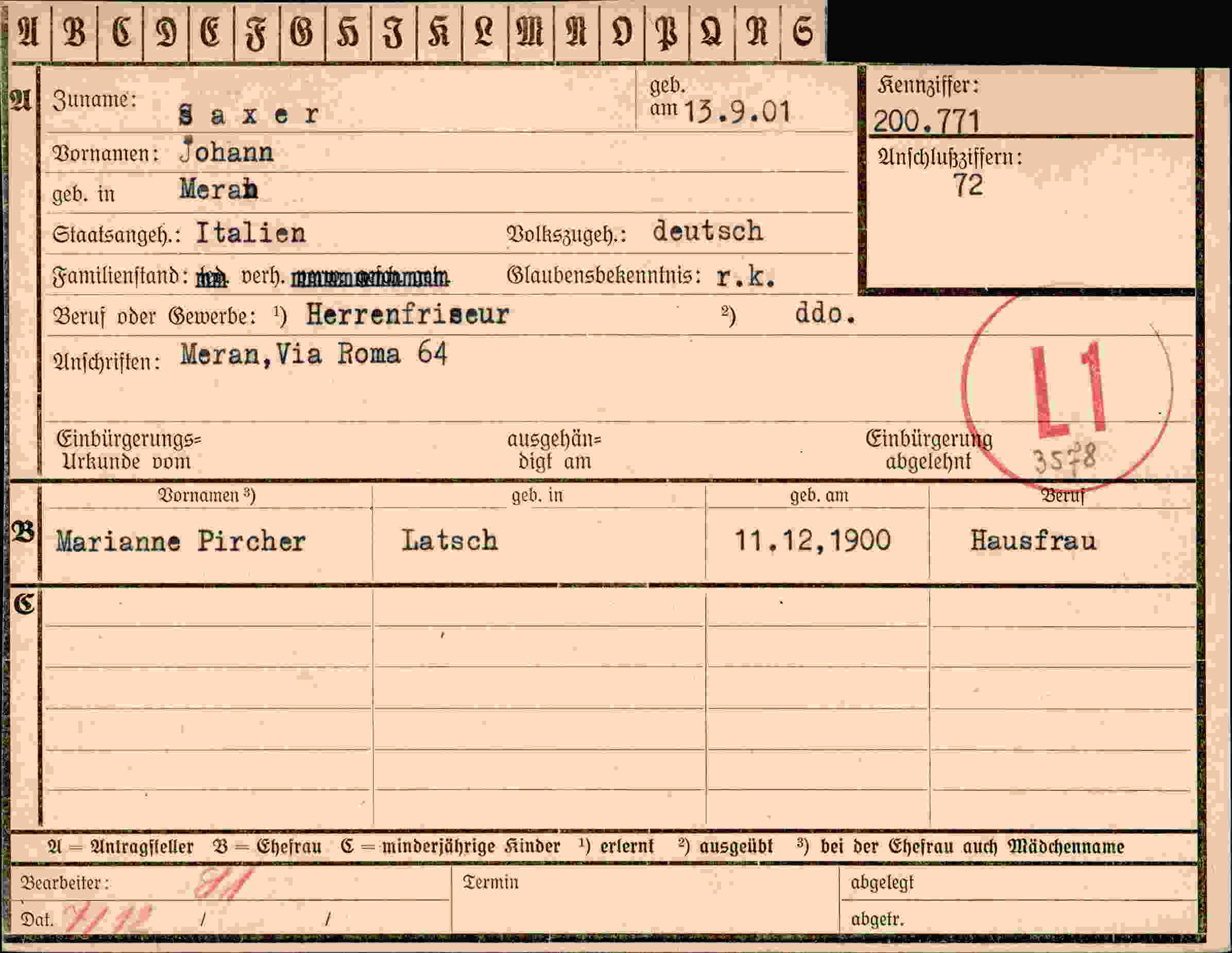Click the 'Anschlußziffern:' label
The image size is (1232, 953).
coord(950,157)
